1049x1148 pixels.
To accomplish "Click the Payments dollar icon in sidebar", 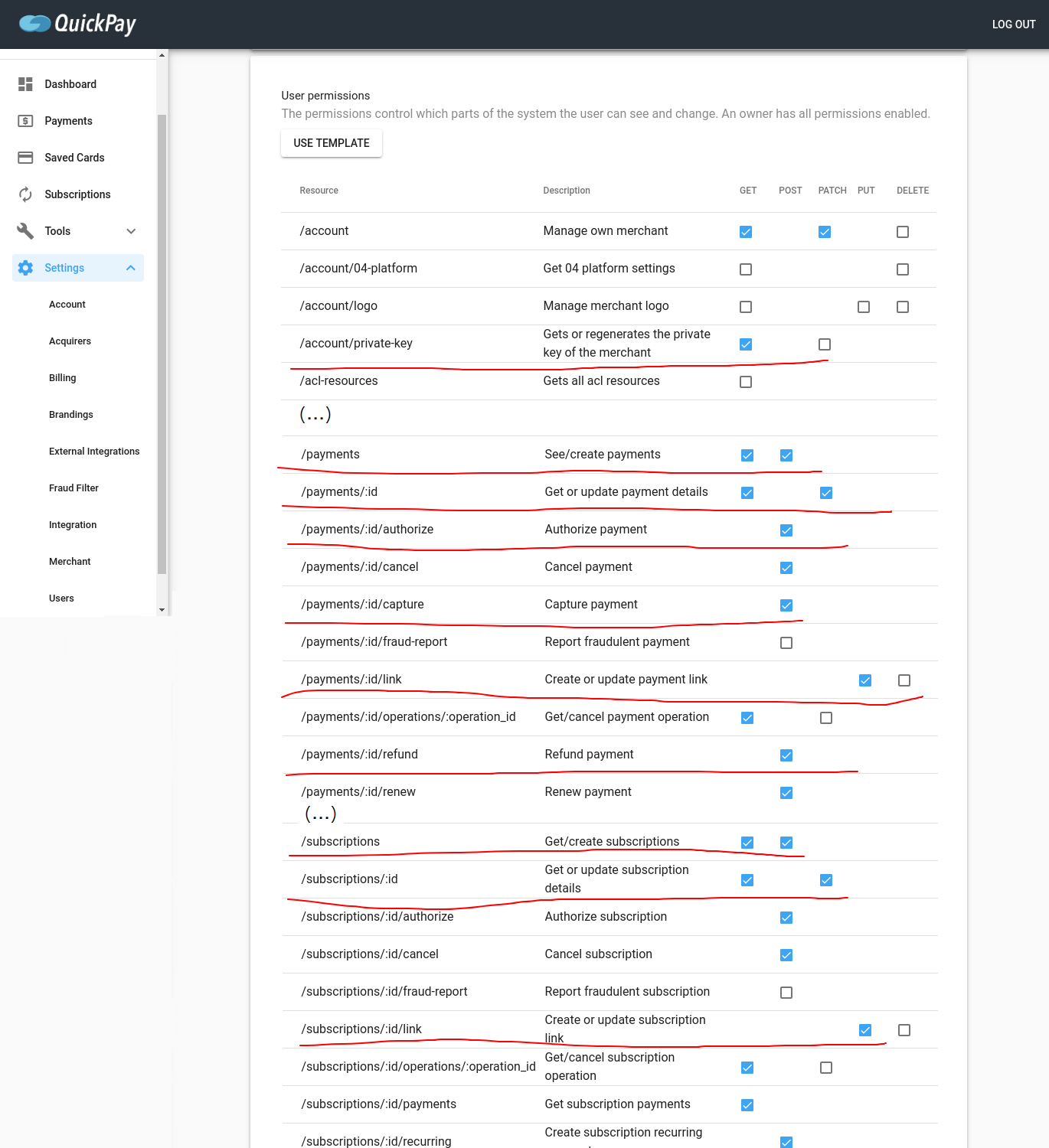I will tap(25, 121).
